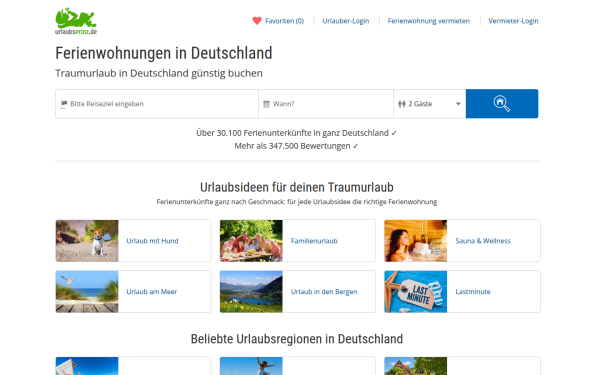Select the Urlaub in den Bergen link

coord(324,292)
